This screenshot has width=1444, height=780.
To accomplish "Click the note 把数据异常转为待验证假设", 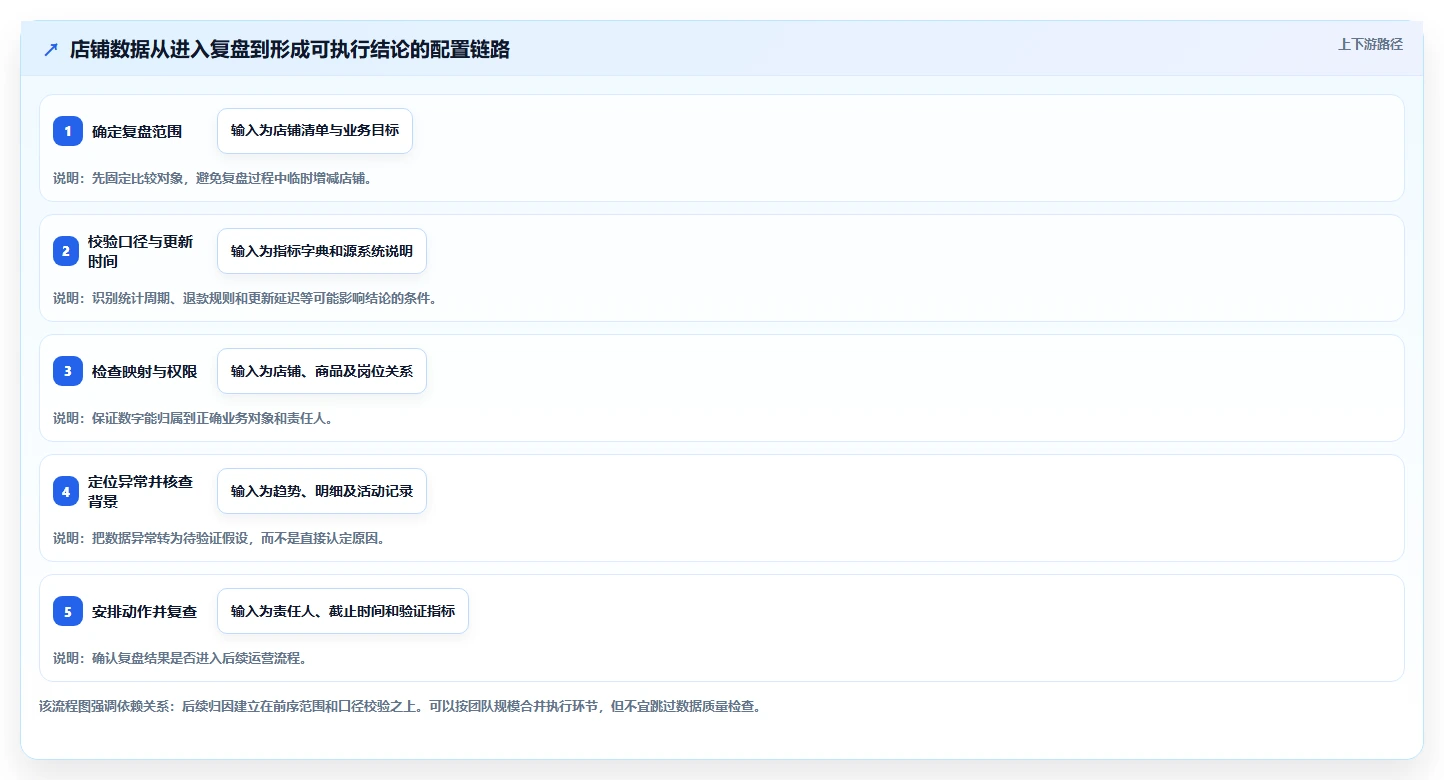I will pos(219,538).
